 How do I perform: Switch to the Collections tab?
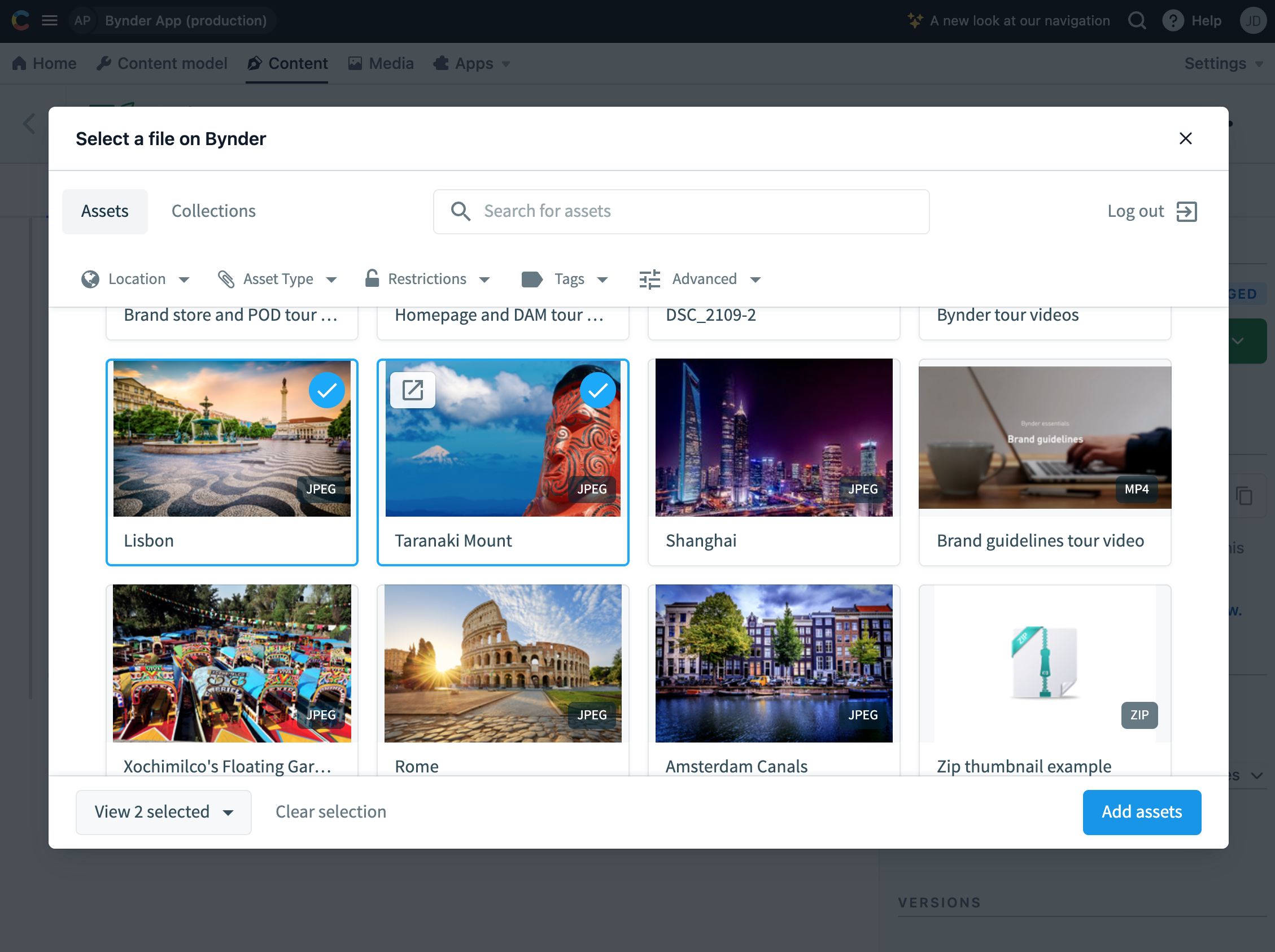213,211
